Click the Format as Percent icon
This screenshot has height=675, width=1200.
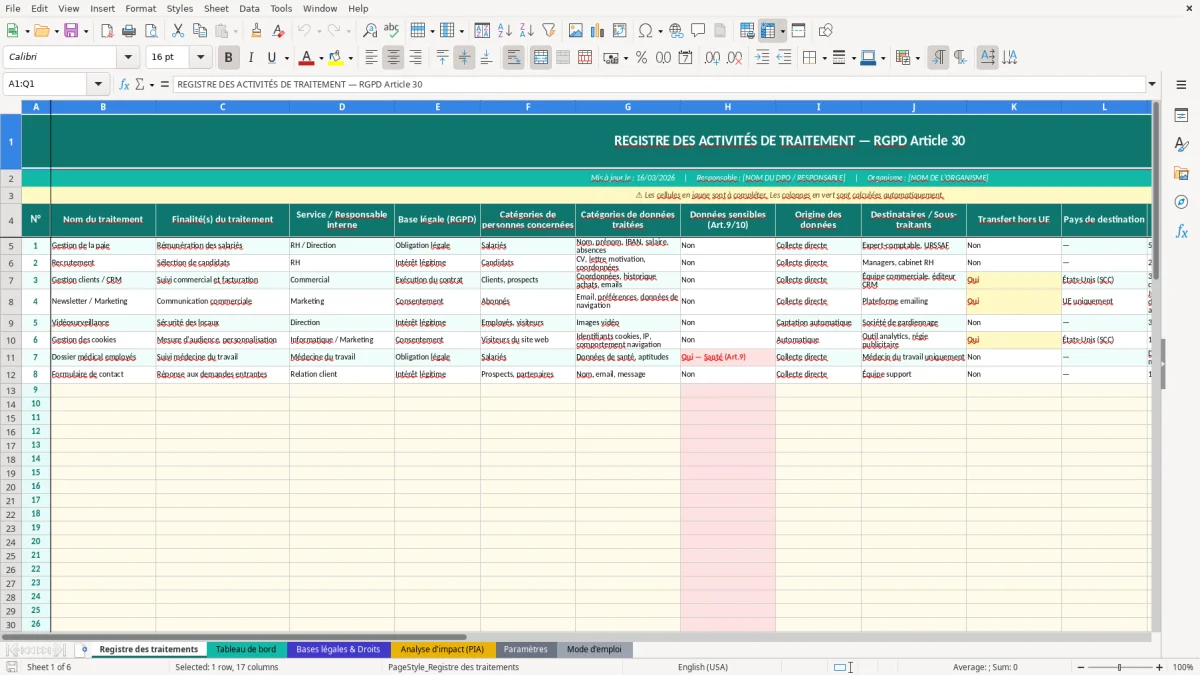642,58
